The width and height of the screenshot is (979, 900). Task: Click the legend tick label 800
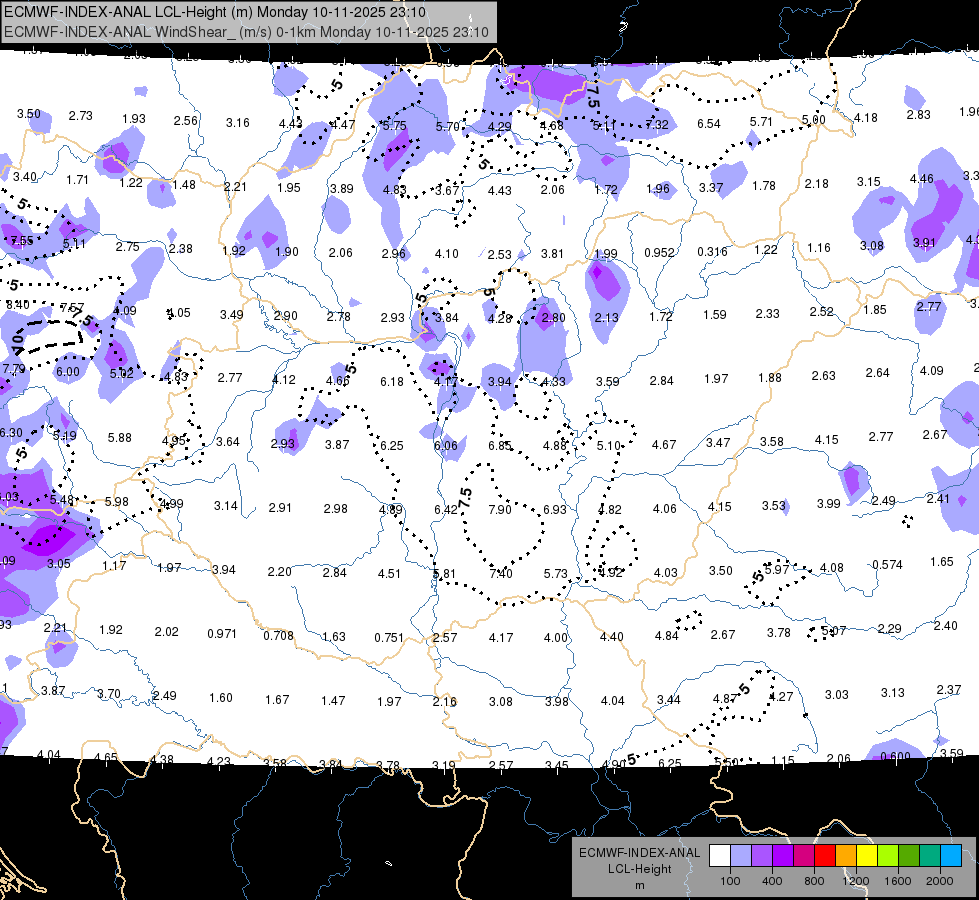(814, 881)
